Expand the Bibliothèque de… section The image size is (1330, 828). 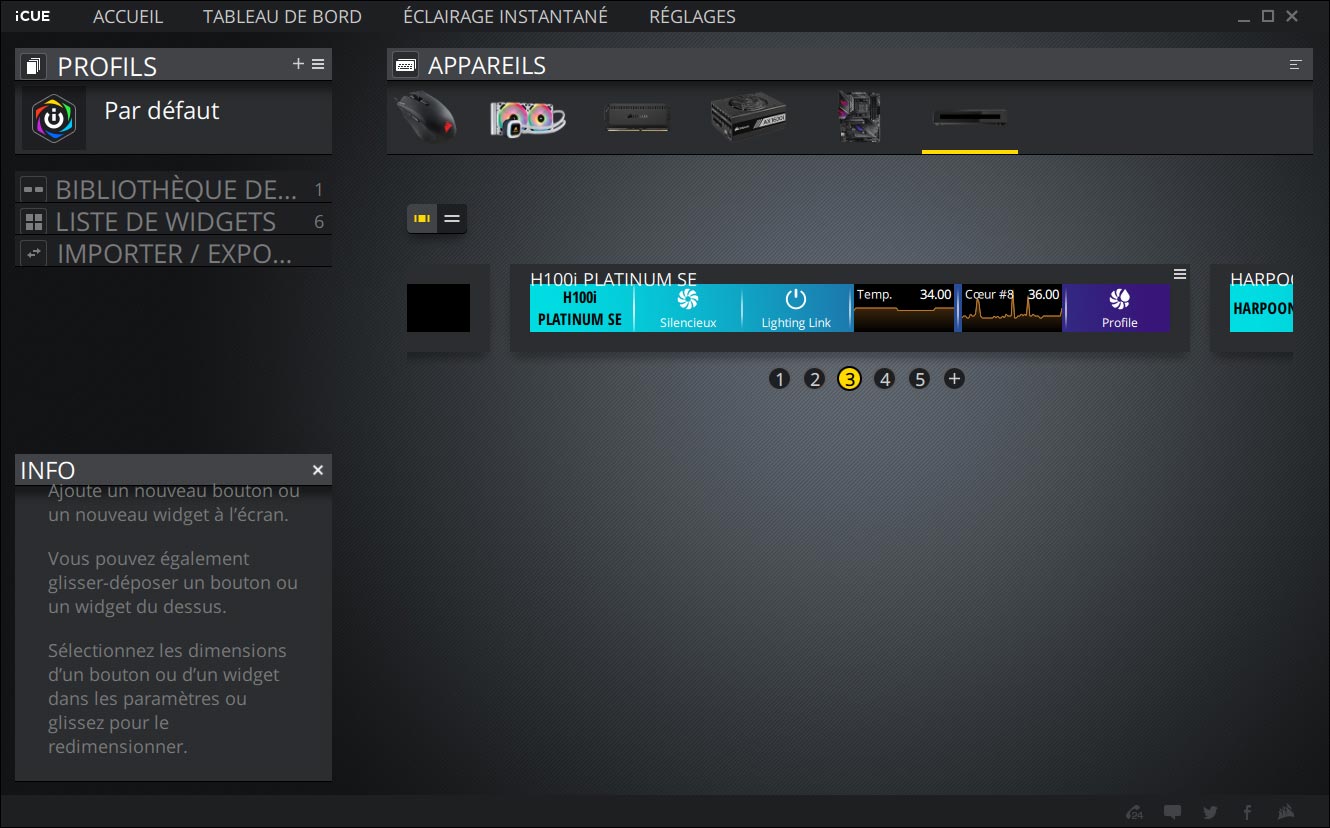pos(173,190)
